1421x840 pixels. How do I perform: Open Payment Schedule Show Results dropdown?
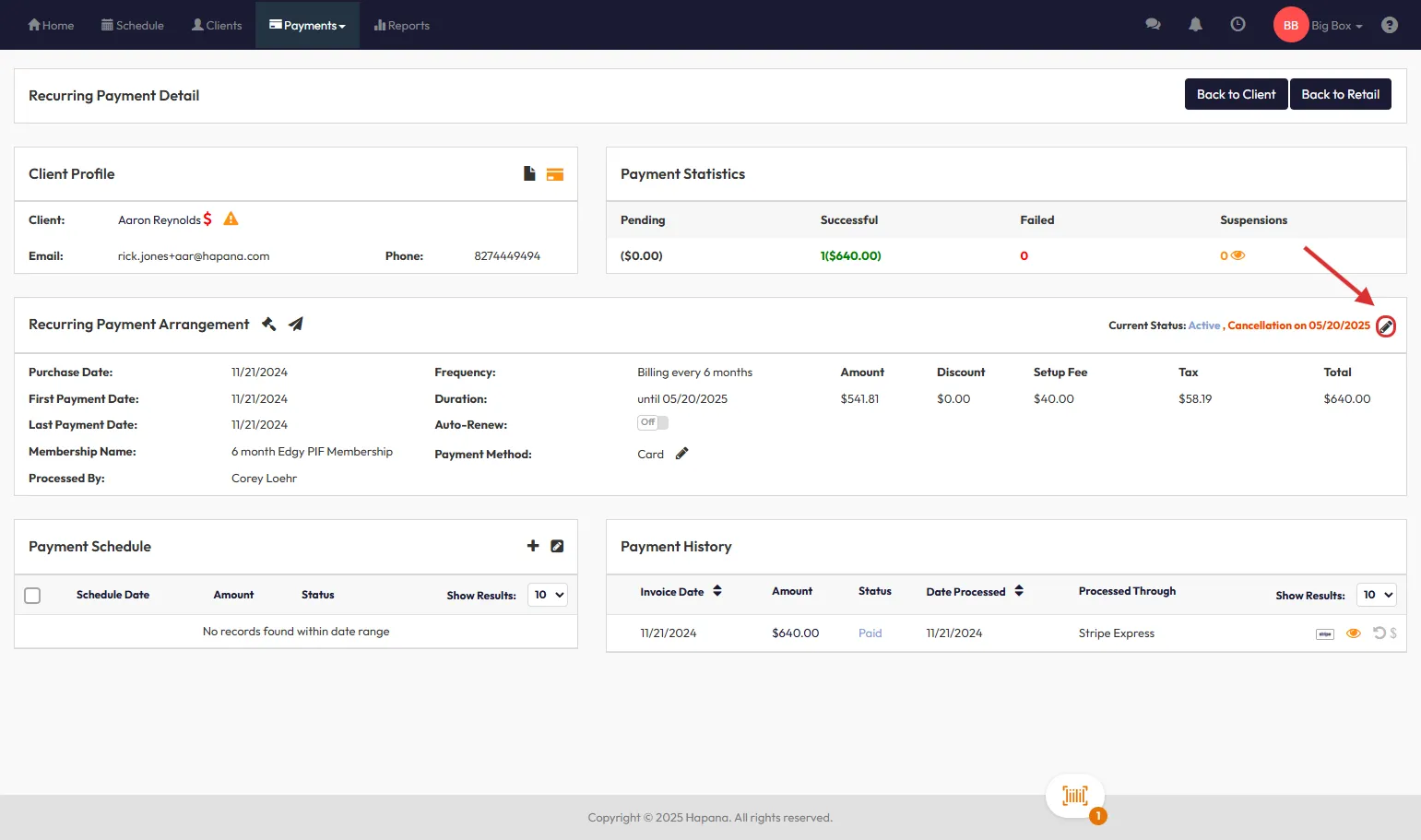pos(548,595)
